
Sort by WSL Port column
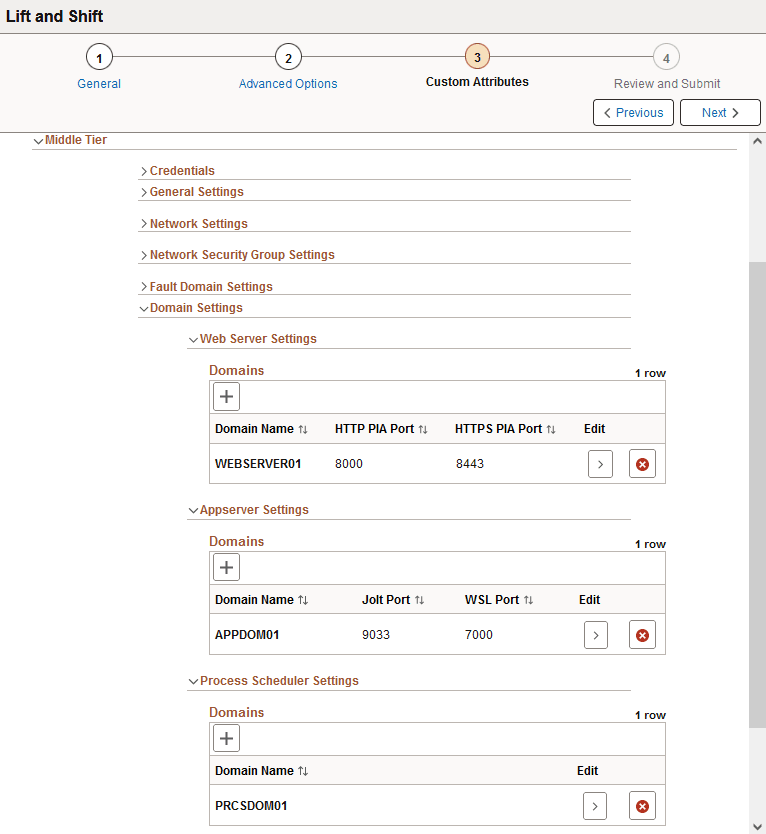coord(528,600)
